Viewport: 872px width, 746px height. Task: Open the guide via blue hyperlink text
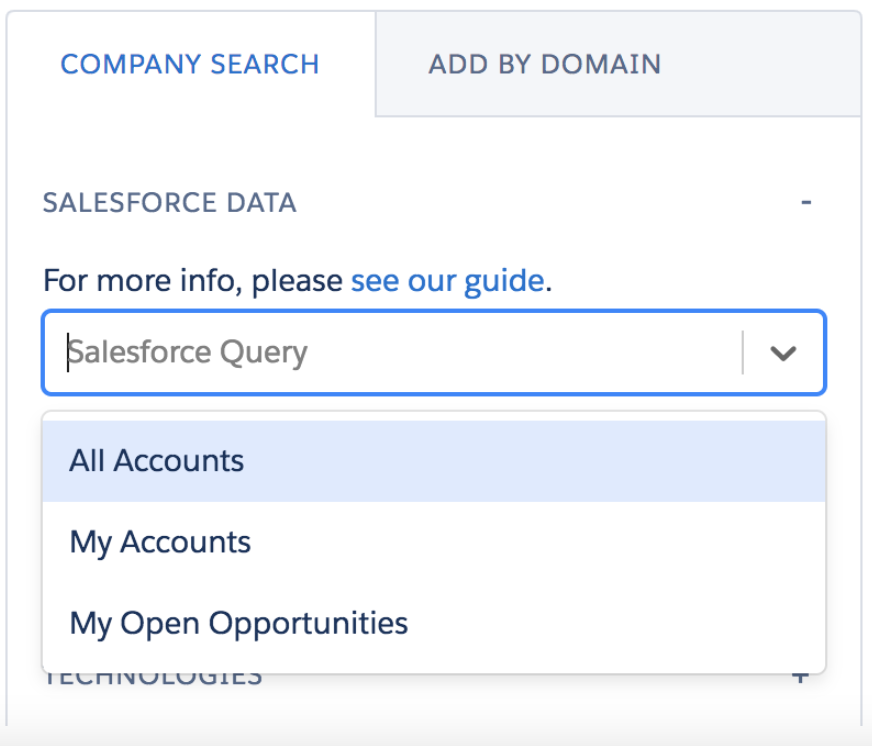pyautogui.click(x=447, y=280)
